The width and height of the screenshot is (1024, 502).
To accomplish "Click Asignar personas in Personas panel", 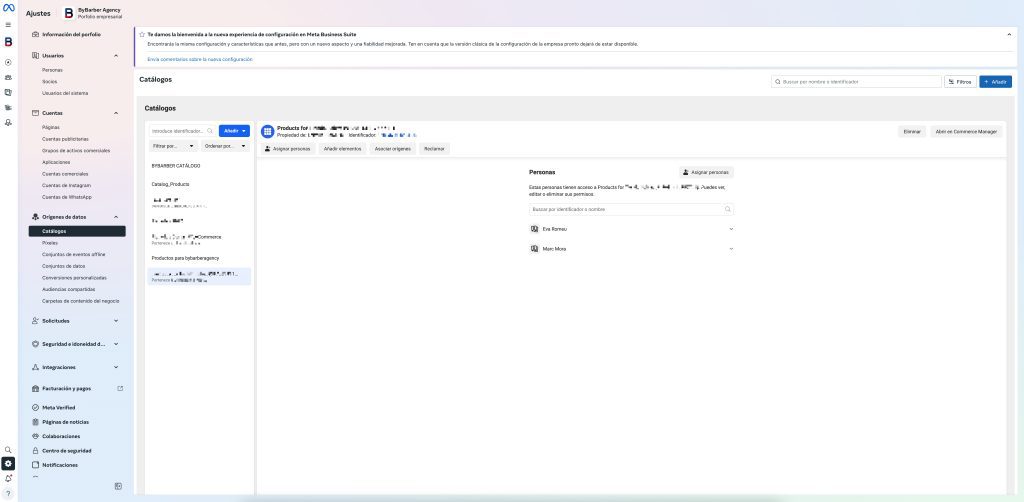I will coord(707,172).
